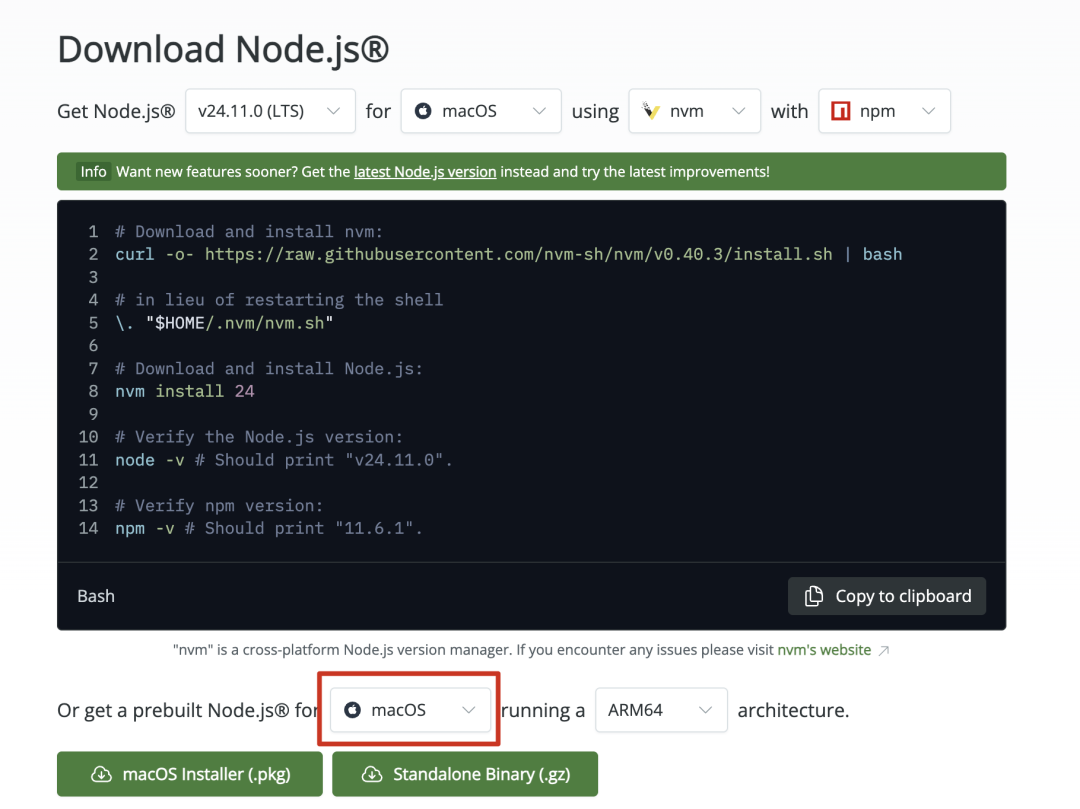Viewport: 1080px width, 809px height.
Task: Open the ARM64 architecture dropdown
Action: click(661, 710)
